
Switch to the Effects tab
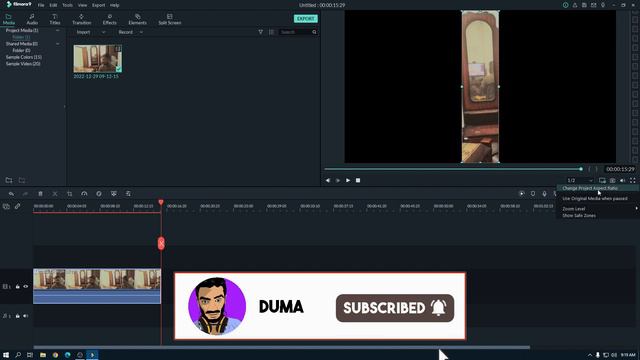click(109, 19)
